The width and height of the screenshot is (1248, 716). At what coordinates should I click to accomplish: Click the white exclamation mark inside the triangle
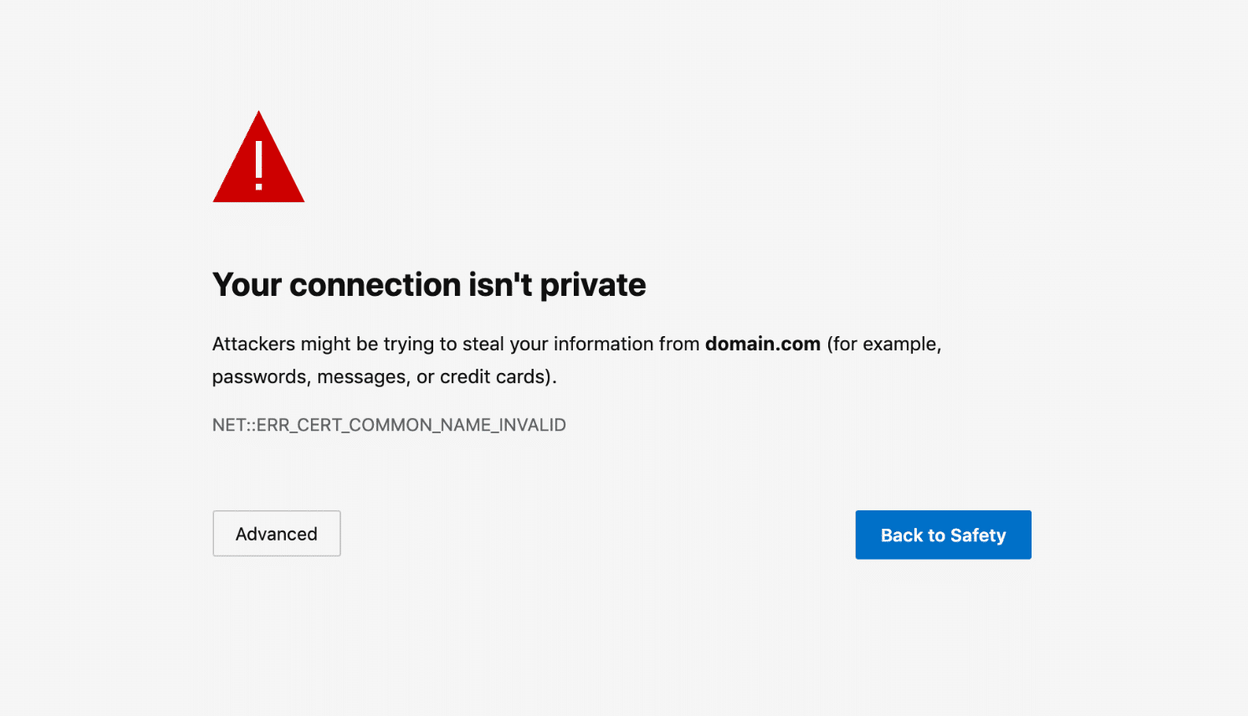[x=259, y=166]
